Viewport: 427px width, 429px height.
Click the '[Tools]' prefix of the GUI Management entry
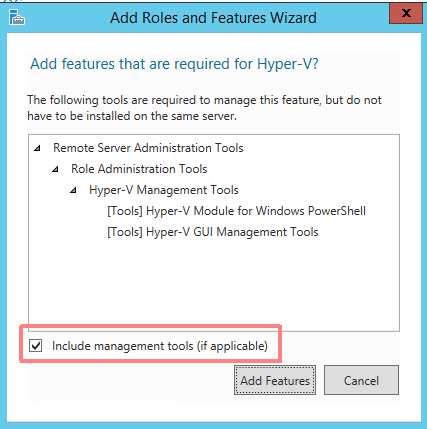tap(125, 232)
